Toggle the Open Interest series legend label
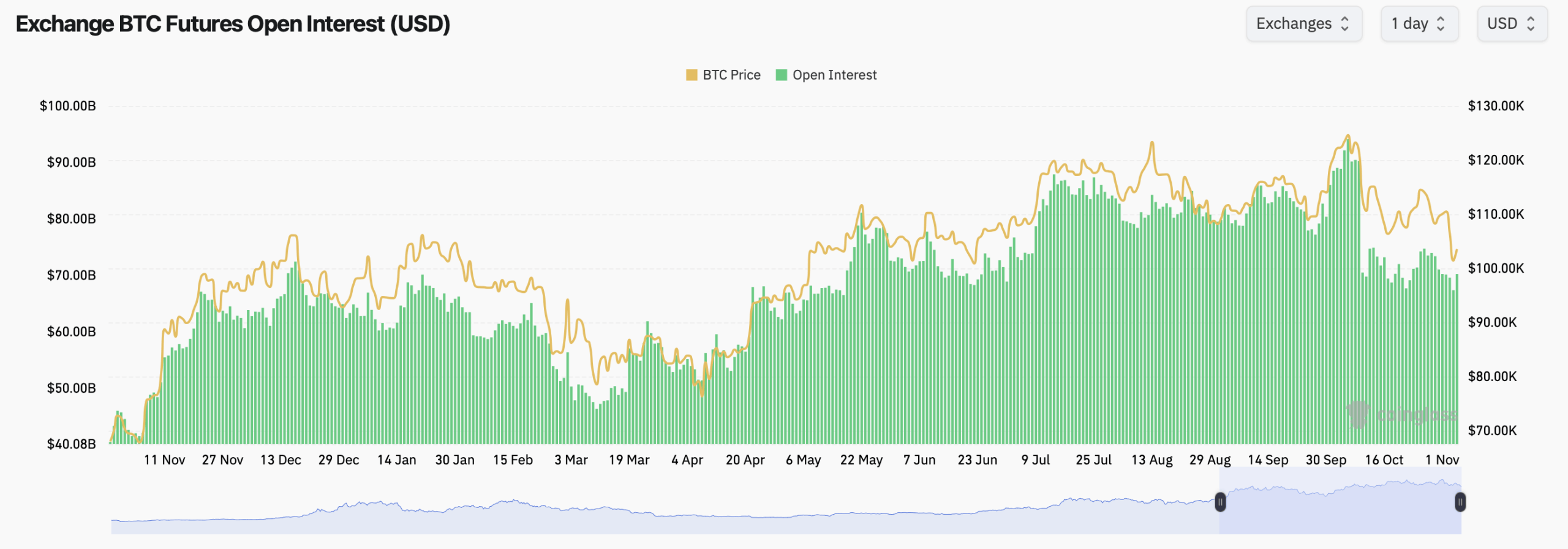Viewport: 1568px width, 549px height. (834, 75)
